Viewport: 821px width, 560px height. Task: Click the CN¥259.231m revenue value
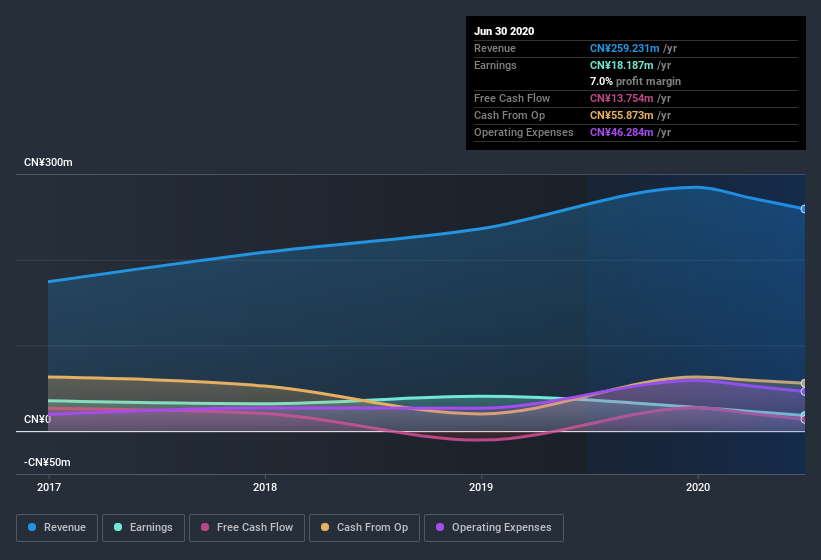point(625,48)
